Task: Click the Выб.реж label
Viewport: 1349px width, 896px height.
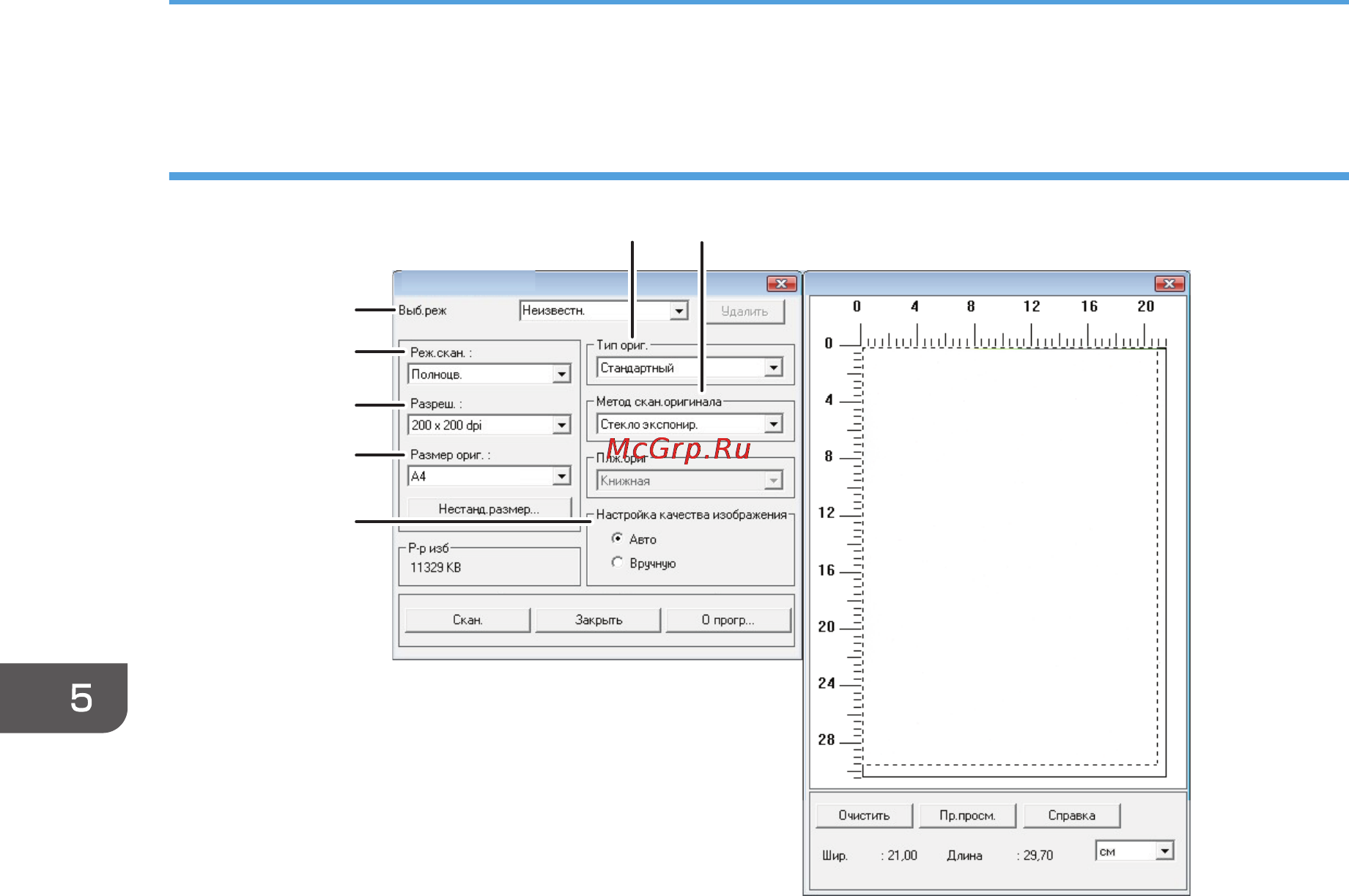Action: point(422,311)
